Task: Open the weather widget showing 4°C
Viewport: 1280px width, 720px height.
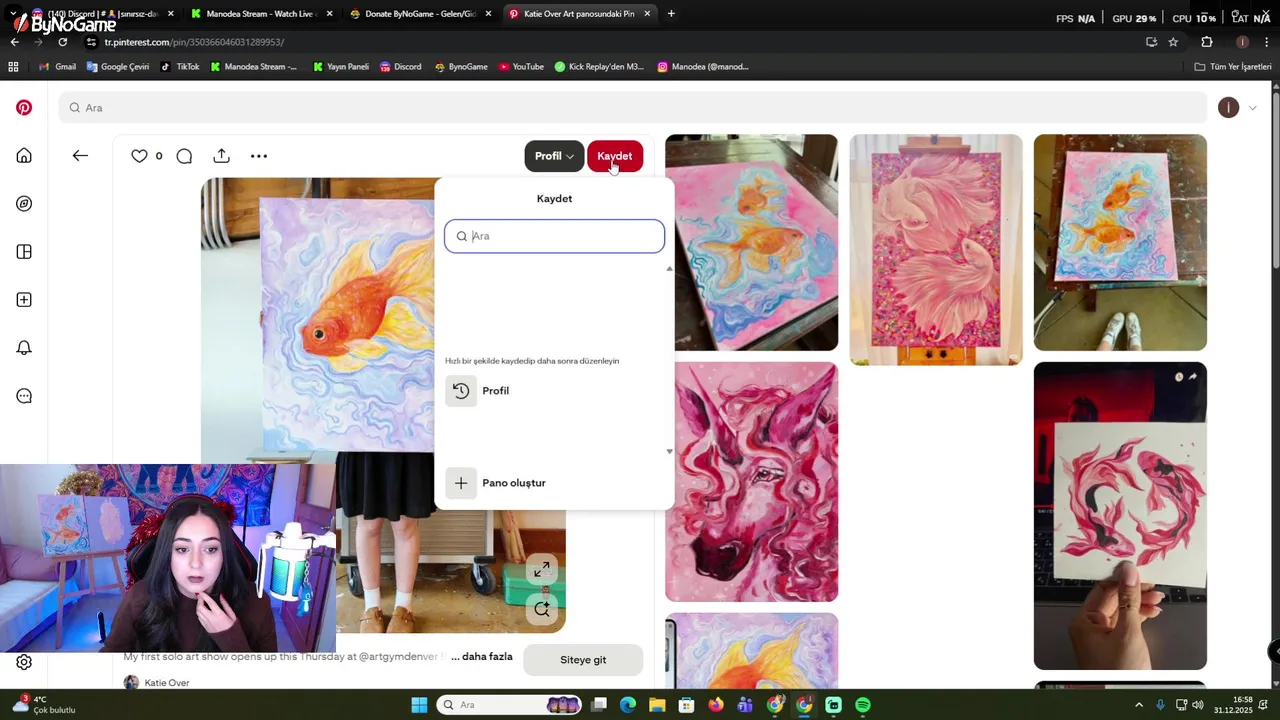Action: point(45,705)
